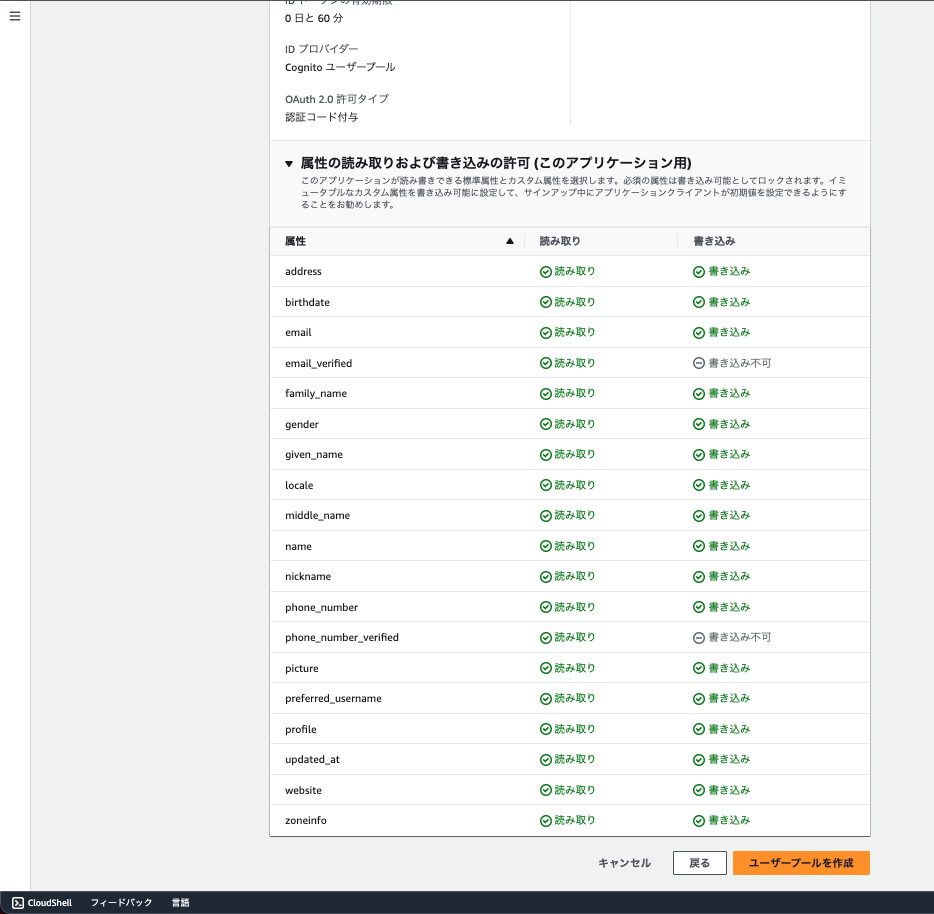Screen dimensions: 934x914
Task: Select the picture attribute name
Action: click(302, 668)
